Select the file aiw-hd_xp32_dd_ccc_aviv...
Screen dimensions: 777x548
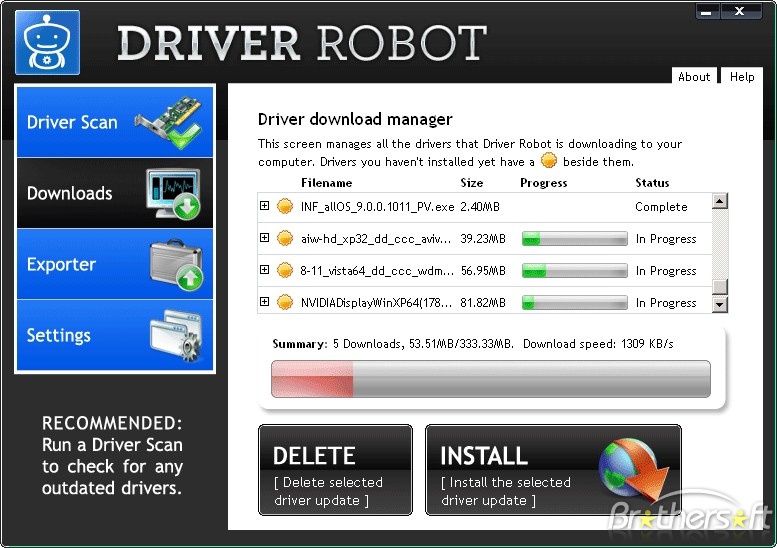tap(376, 239)
